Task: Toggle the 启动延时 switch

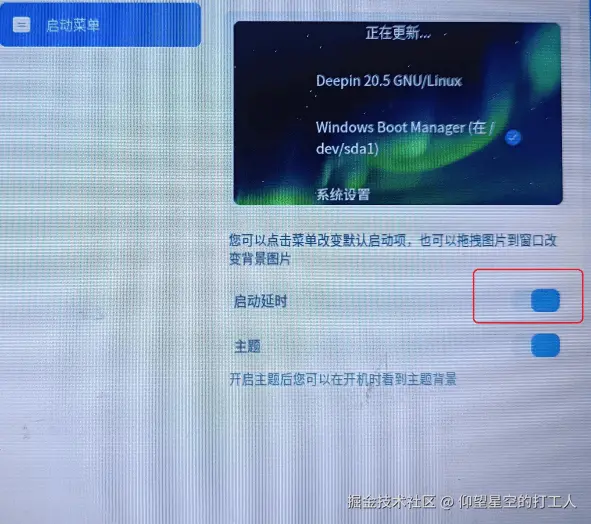Action: (537, 300)
